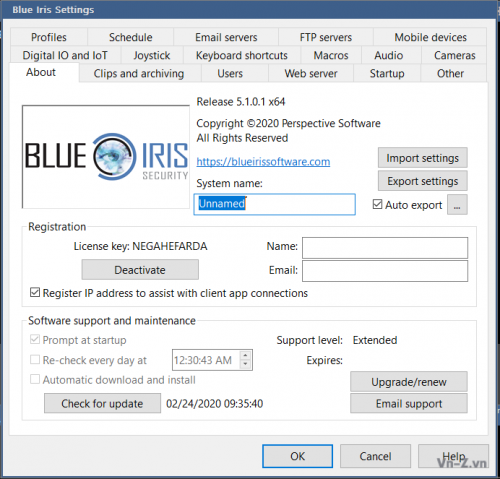Image resolution: width=500 pixels, height=479 pixels.
Task: Click the Cancel button
Action: (x=375, y=456)
